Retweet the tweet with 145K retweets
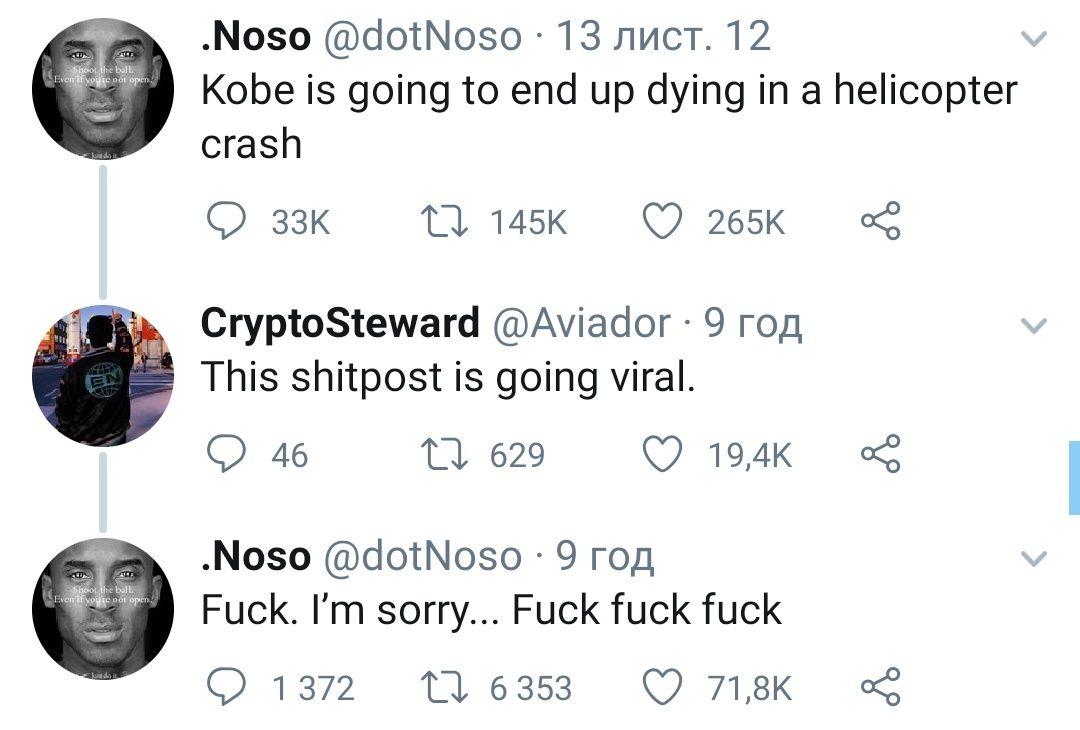 click(445, 222)
